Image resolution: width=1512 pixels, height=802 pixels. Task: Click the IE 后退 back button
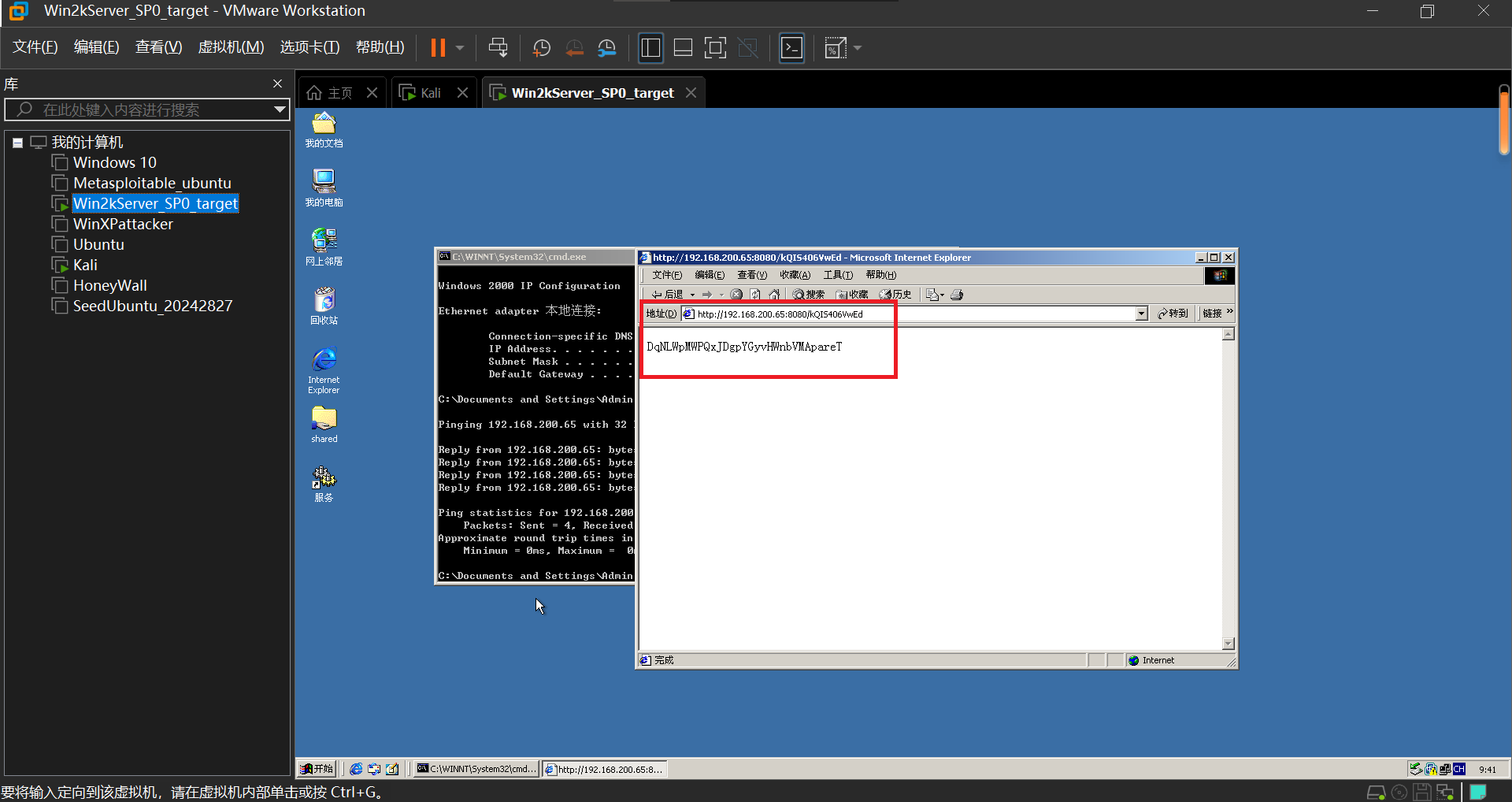pyautogui.click(x=667, y=295)
